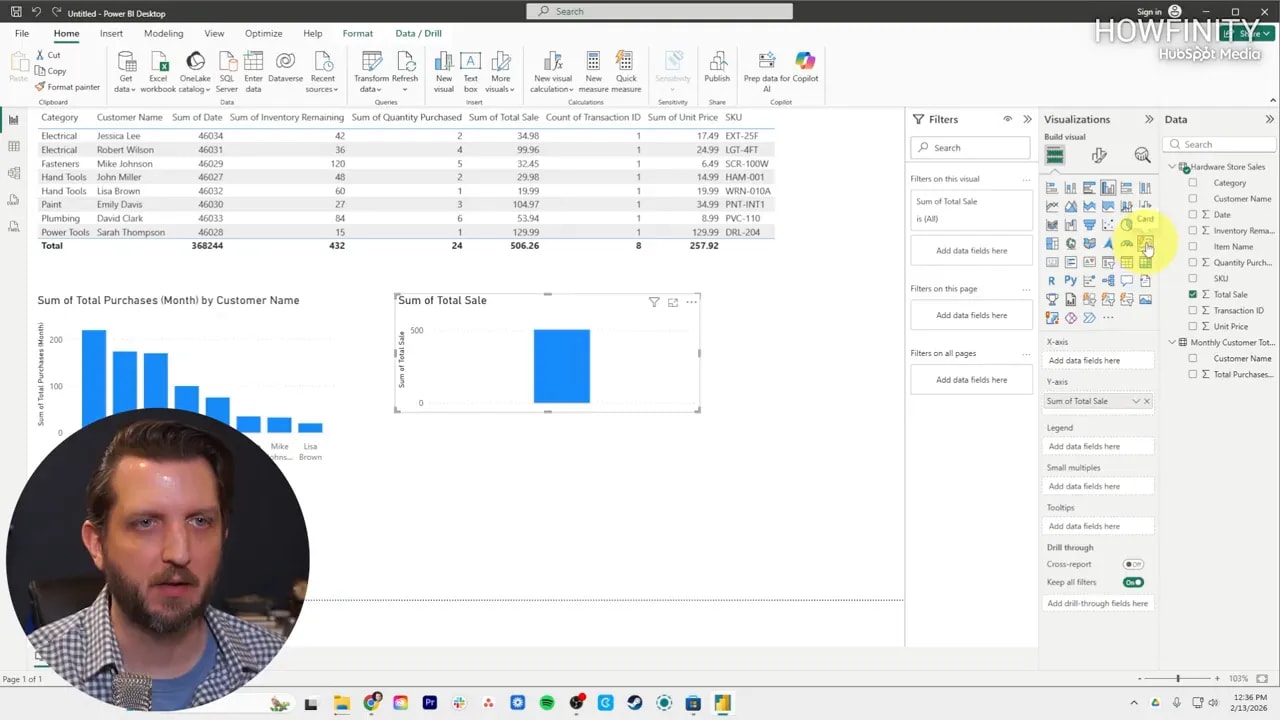Screen dimensions: 1280x720
Task: Check the Date field checkbox
Action: coord(1192,215)
